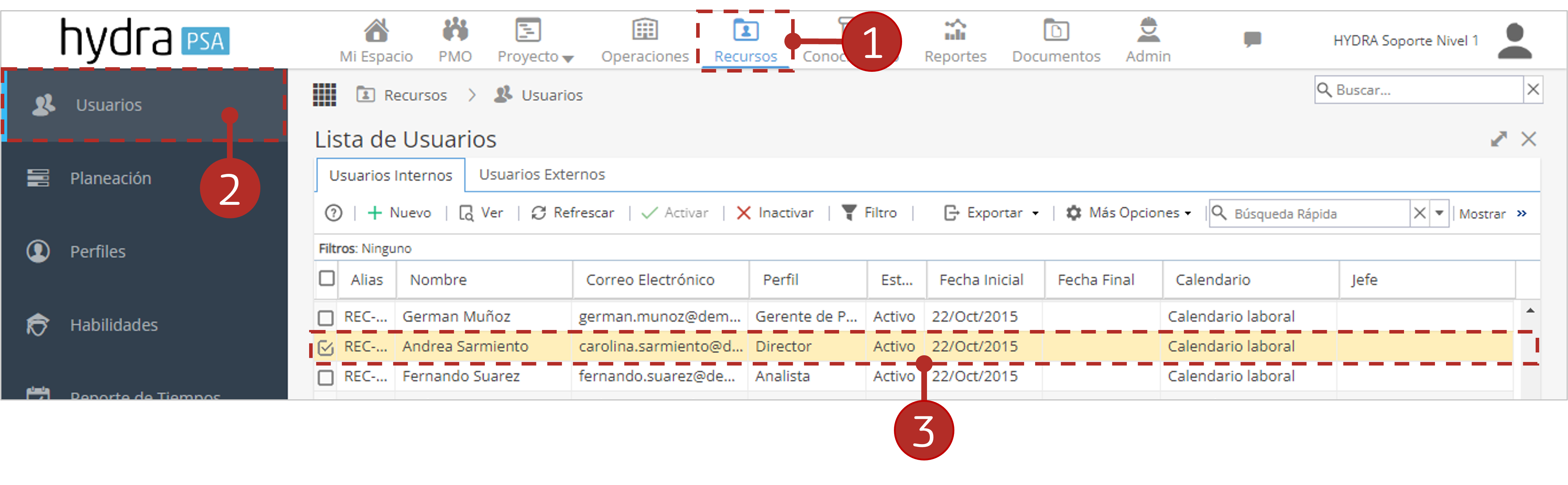Click the Nuevo button
This screenshot has width=1568, height=485.
coord(399,213)
